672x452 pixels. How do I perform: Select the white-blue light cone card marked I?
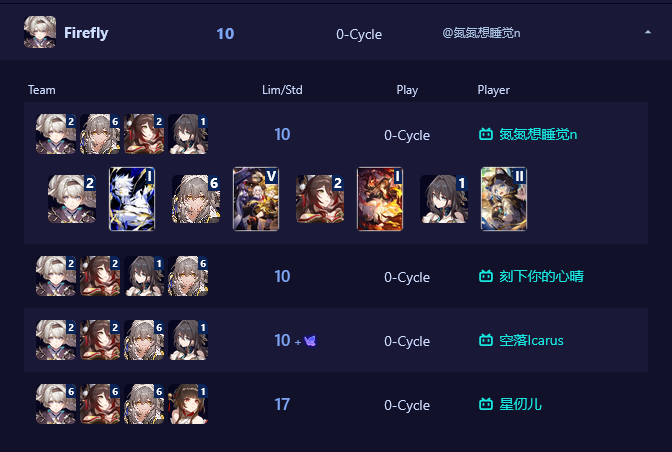[132, 199]
